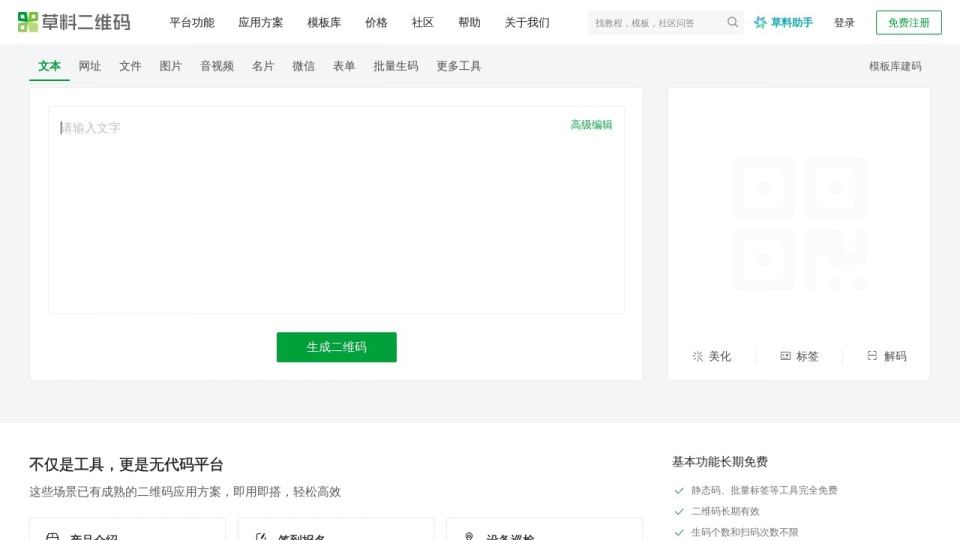Open 草料助手 assistant icon link
Viewport: 960px width, 540px height.
pyautogui.click(x=760, y=23)
